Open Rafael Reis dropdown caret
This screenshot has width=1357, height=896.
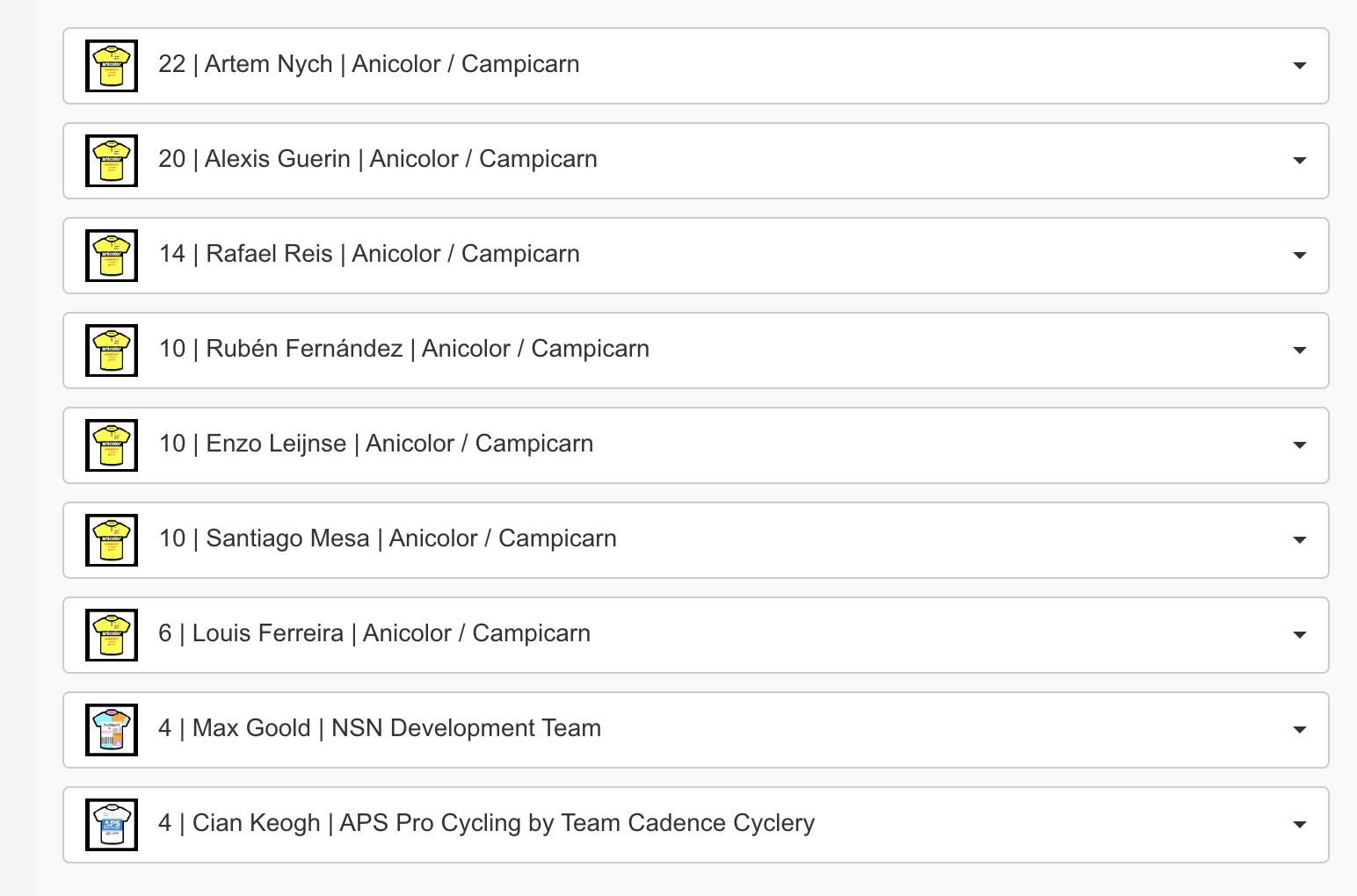click(1300, 256)
